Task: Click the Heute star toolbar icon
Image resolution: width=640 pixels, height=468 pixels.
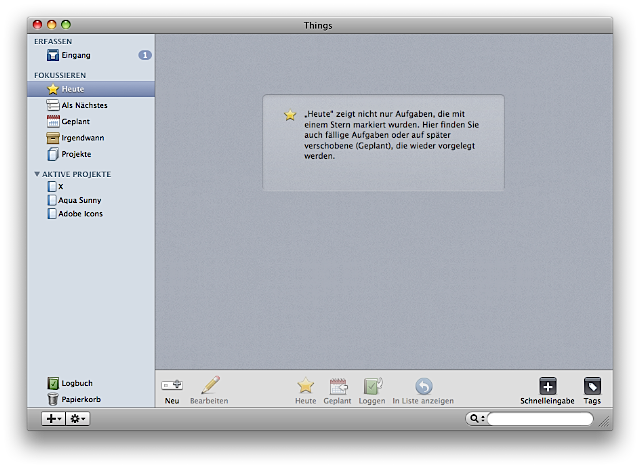Action: 305,386
